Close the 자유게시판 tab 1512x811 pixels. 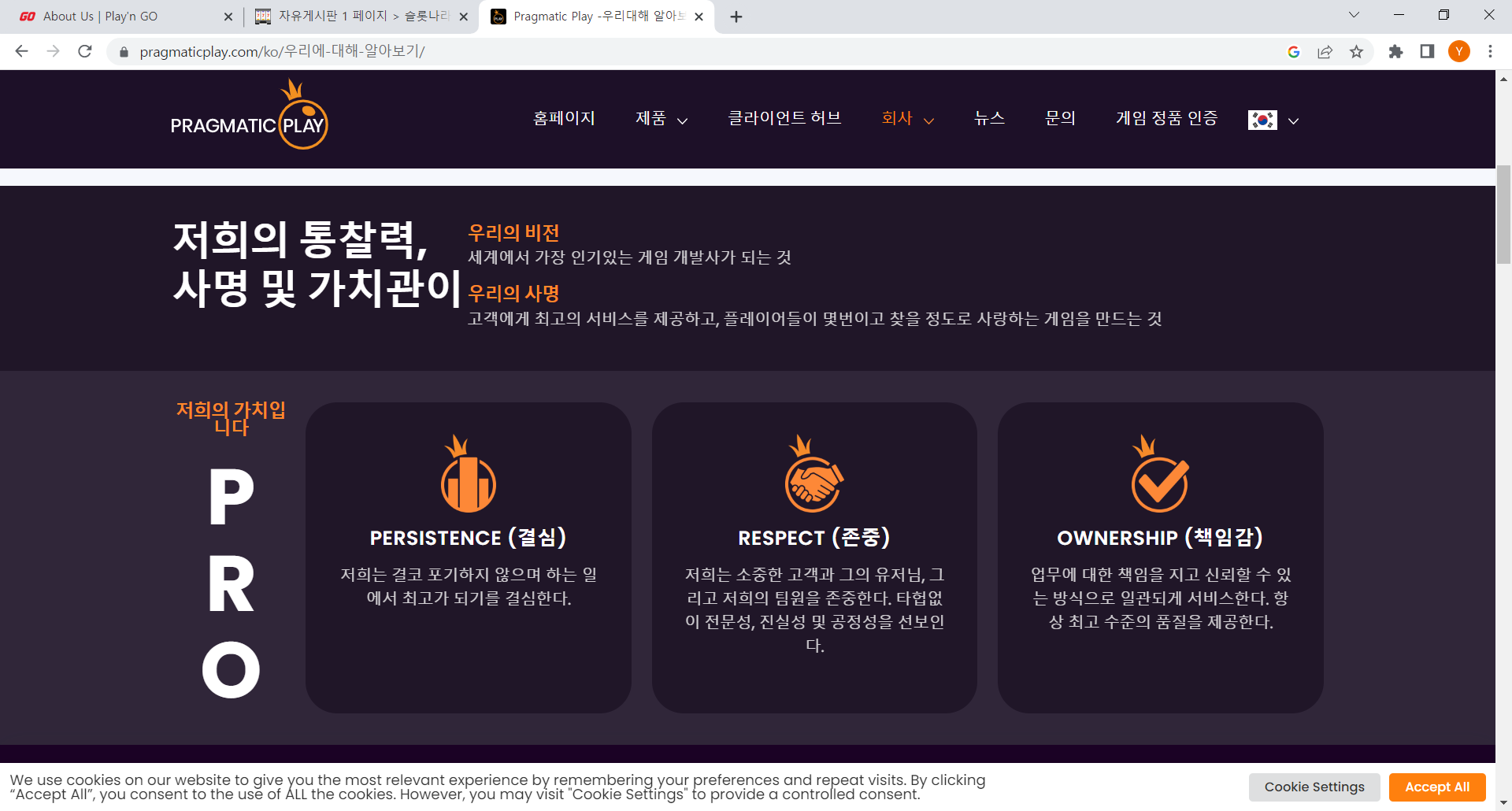click(x=463, y=17)
